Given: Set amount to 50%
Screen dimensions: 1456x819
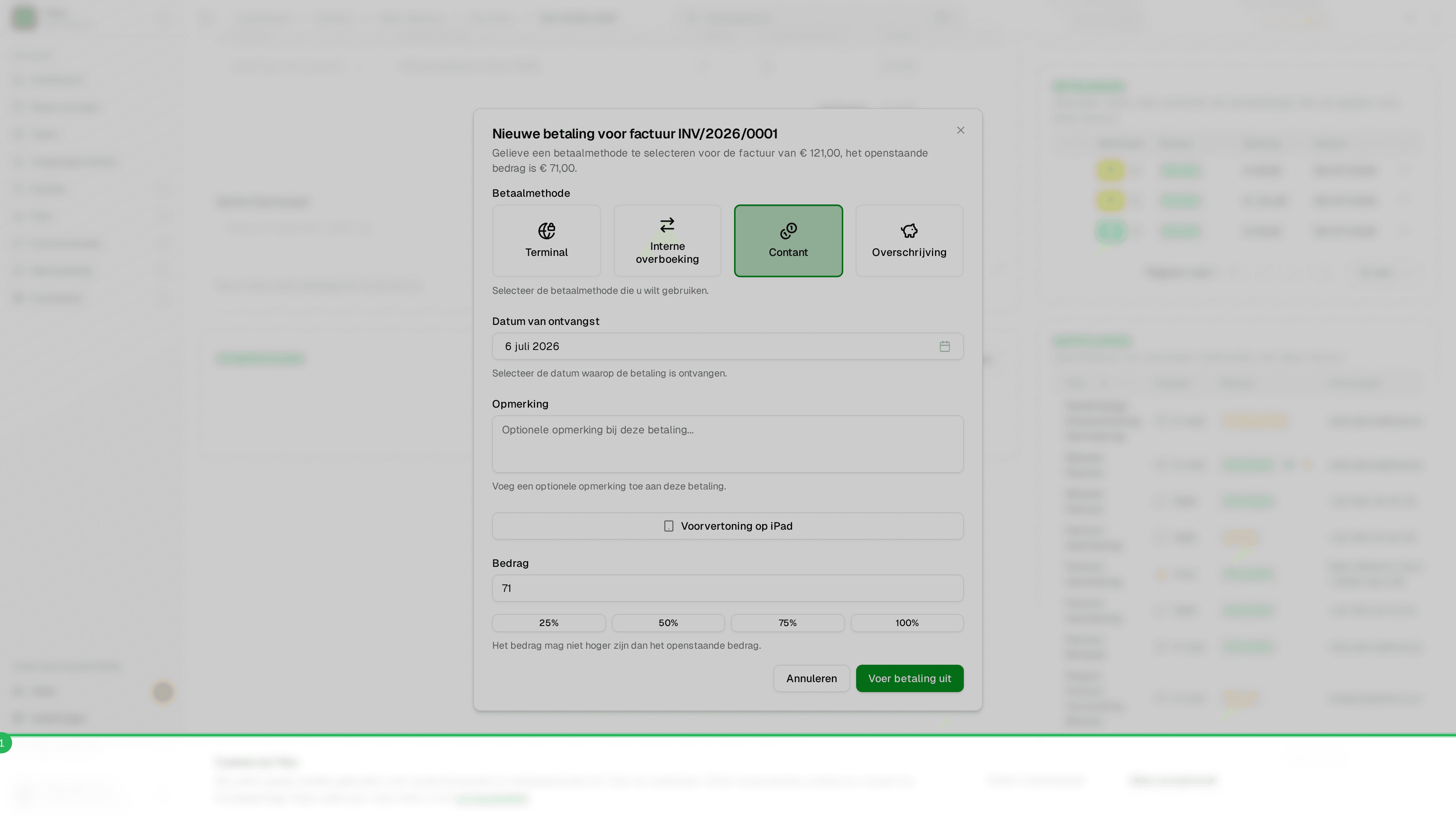Looking at the screenshot, I should pyautogui.click(x=668, y=623).
